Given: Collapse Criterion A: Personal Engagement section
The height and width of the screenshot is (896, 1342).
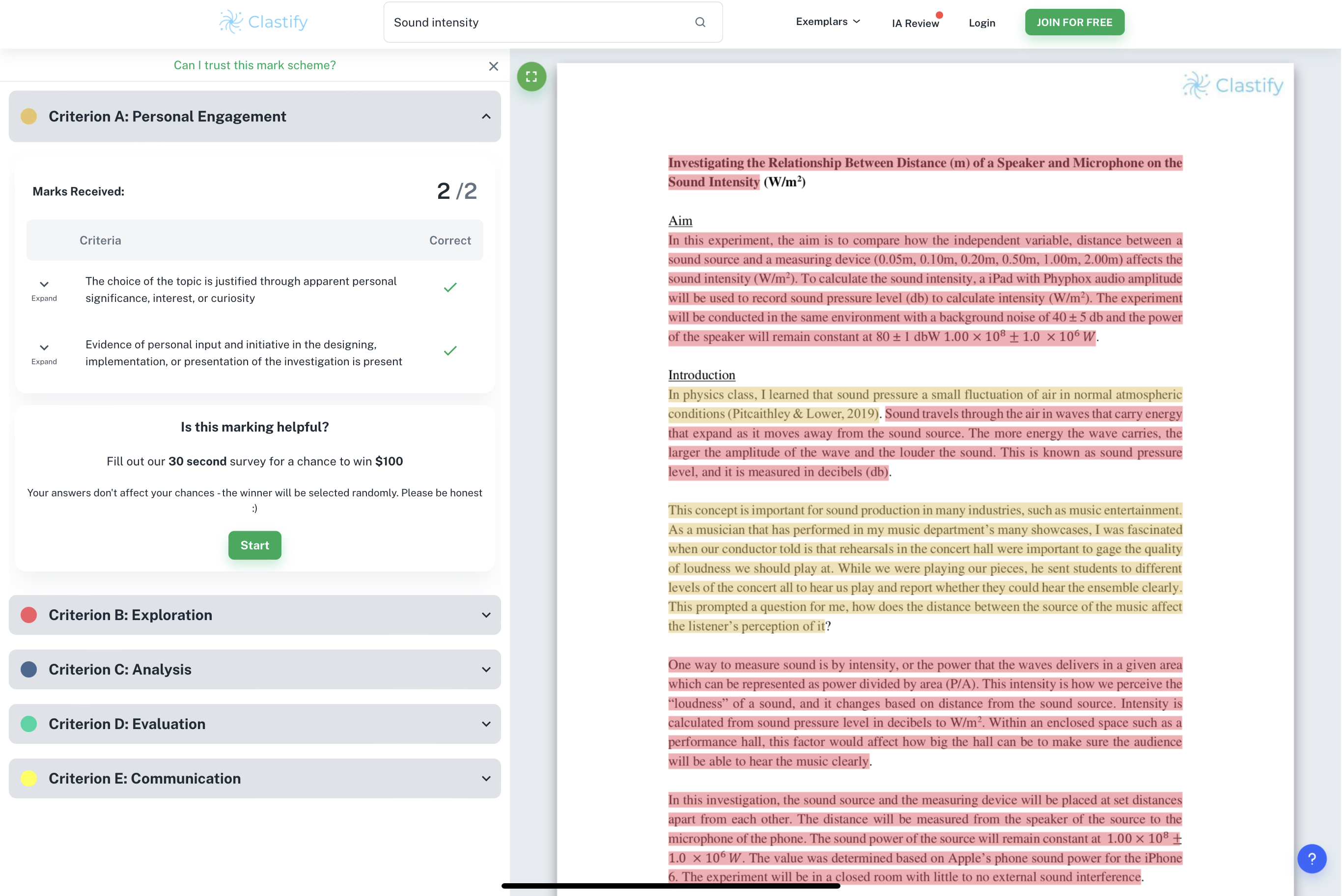Looking at the screenshot, I should point(486,116).
